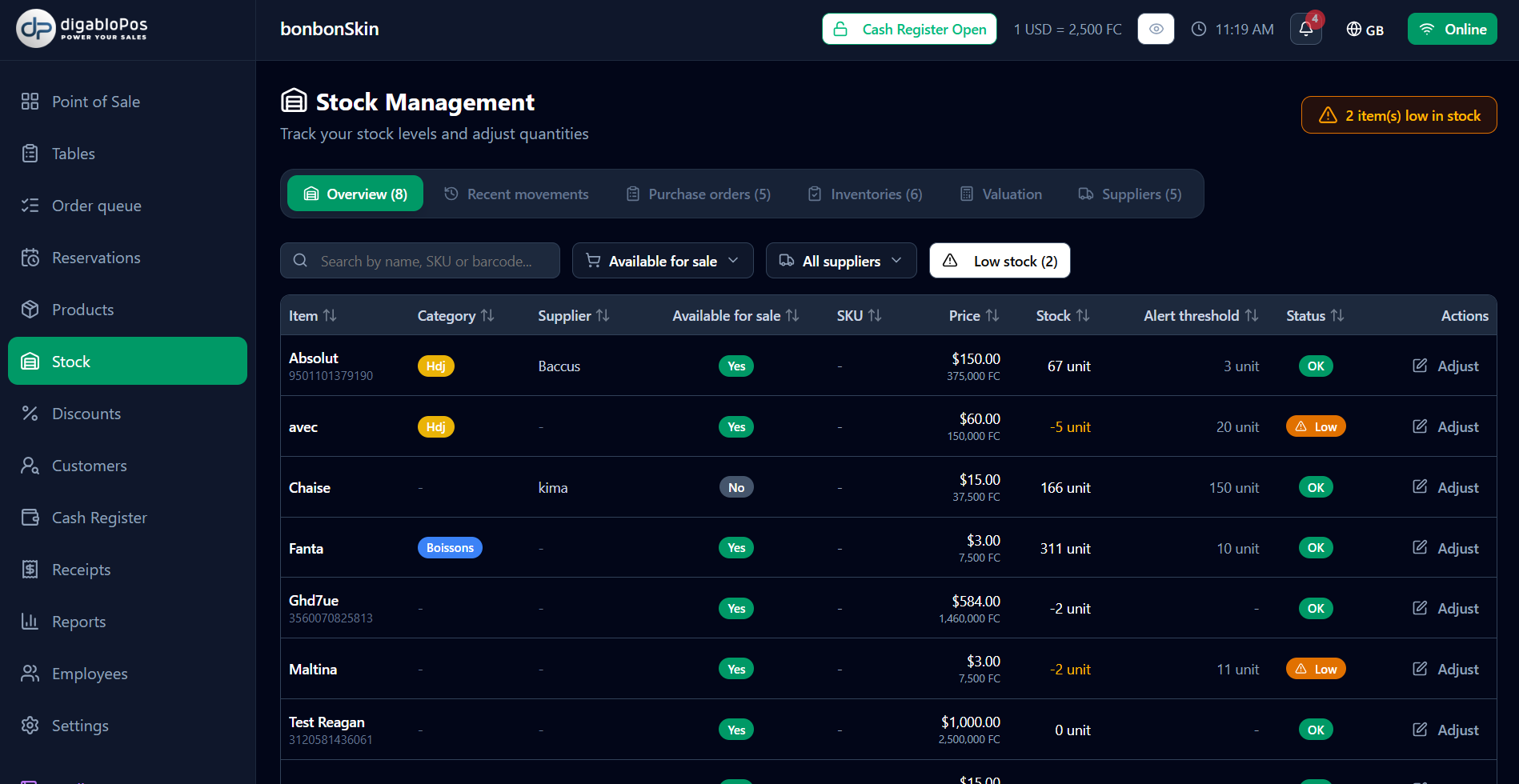Switch to the Valuation tab
This screenshot has height=784, width=1519.
point(1000,194)
